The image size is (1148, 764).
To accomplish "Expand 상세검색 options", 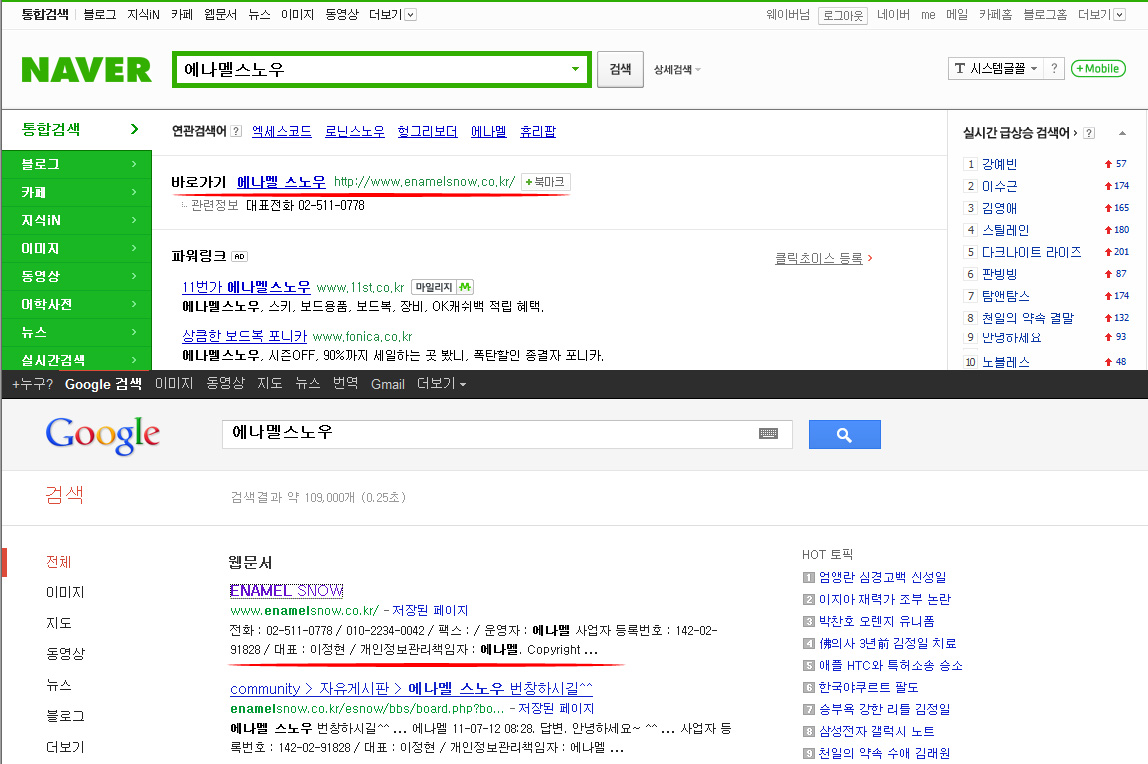I will click(x=676, y=70).
